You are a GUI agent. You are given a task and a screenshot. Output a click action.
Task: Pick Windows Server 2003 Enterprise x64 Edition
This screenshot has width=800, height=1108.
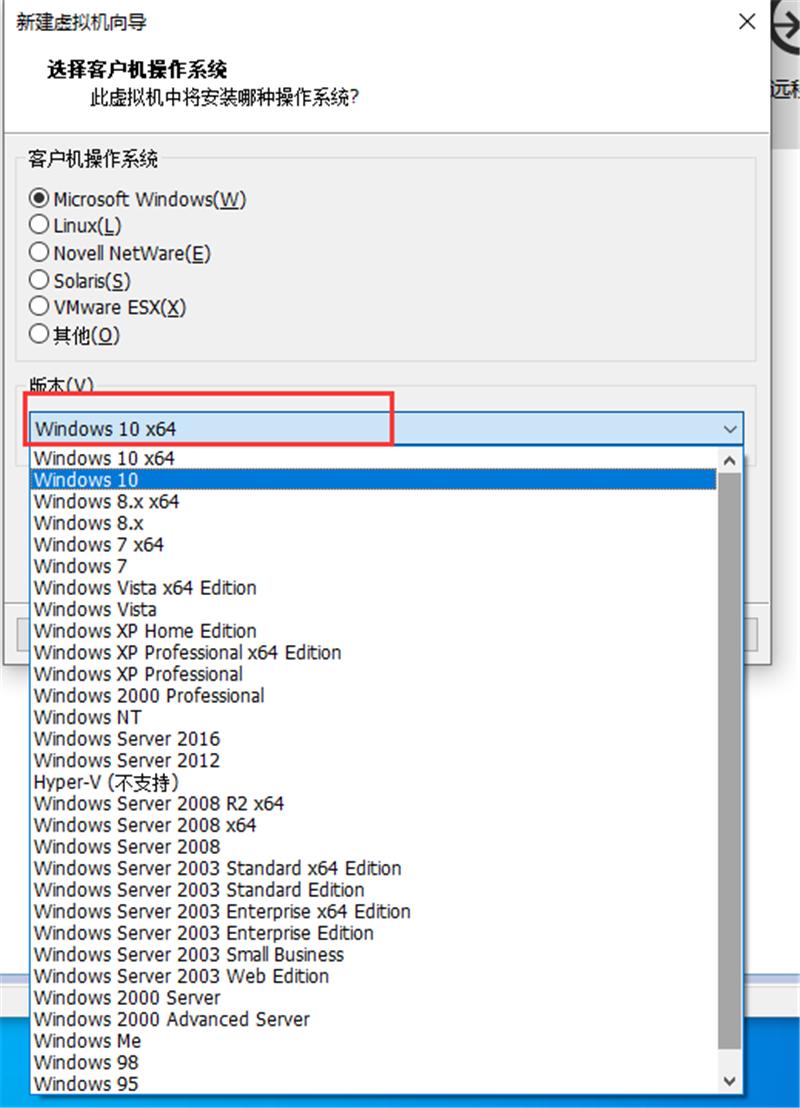click(x=374, y=912)
